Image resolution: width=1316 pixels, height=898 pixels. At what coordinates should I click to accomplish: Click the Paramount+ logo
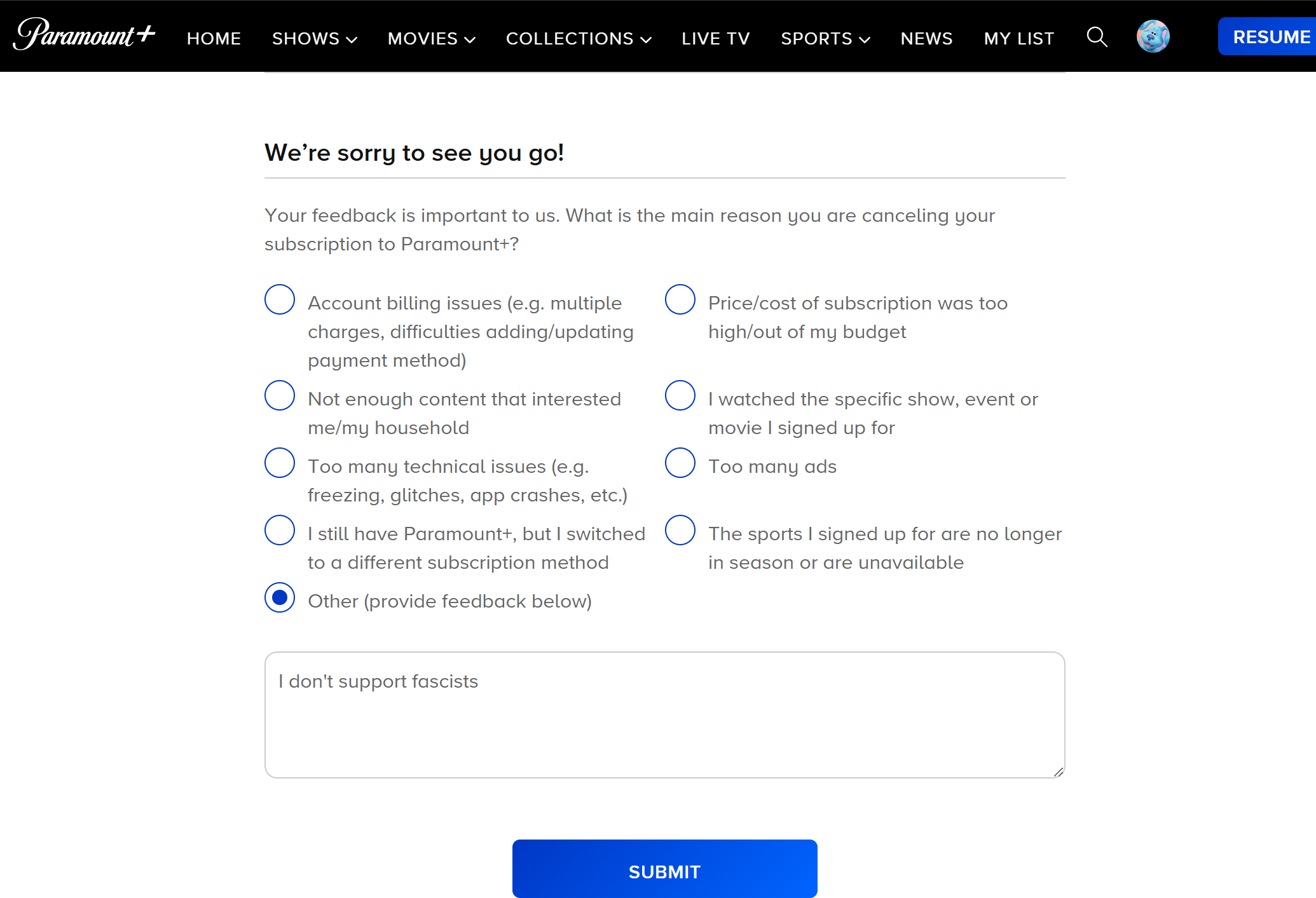[x=84, y=36]
